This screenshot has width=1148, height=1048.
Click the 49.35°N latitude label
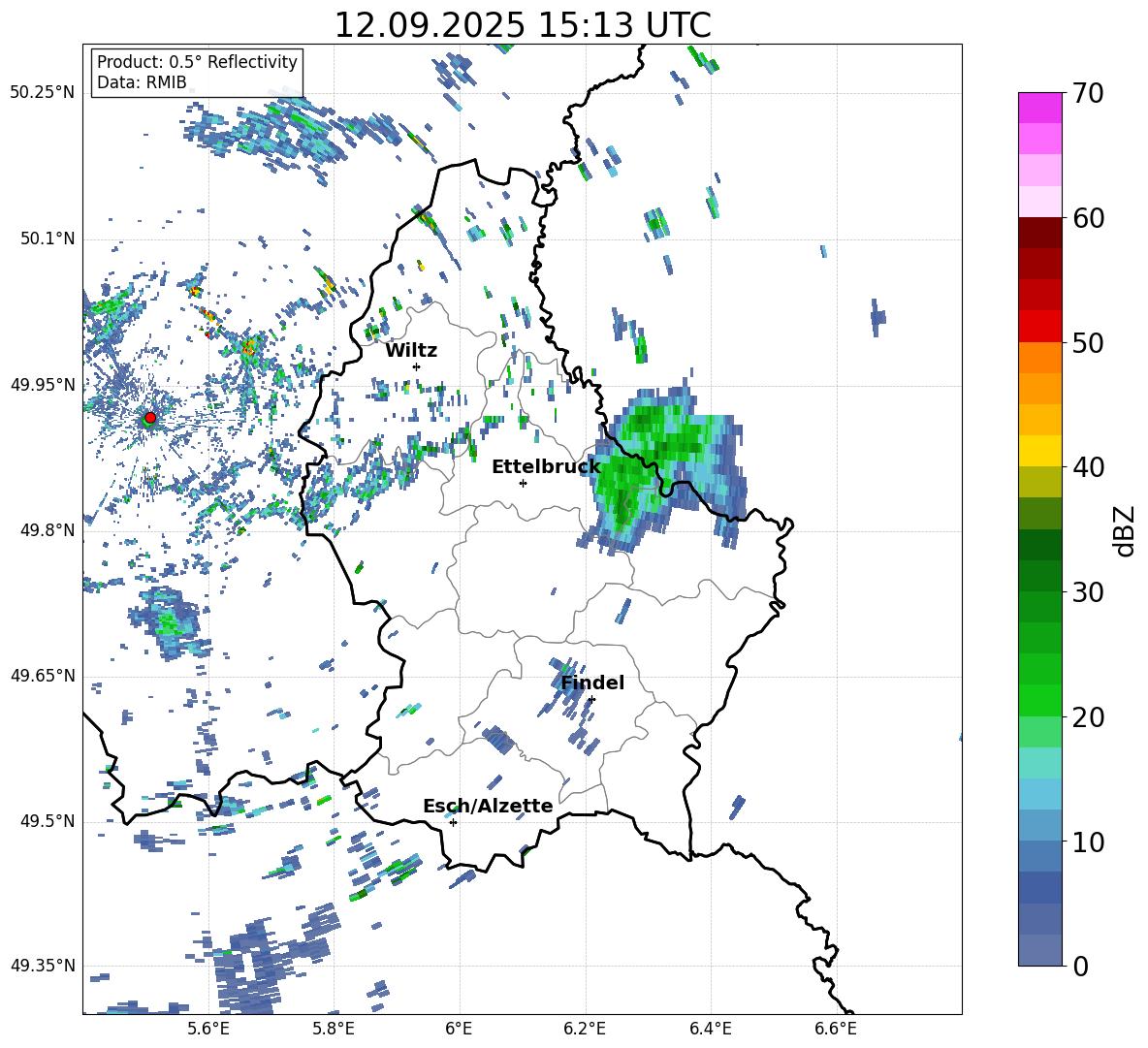[43, 966]
